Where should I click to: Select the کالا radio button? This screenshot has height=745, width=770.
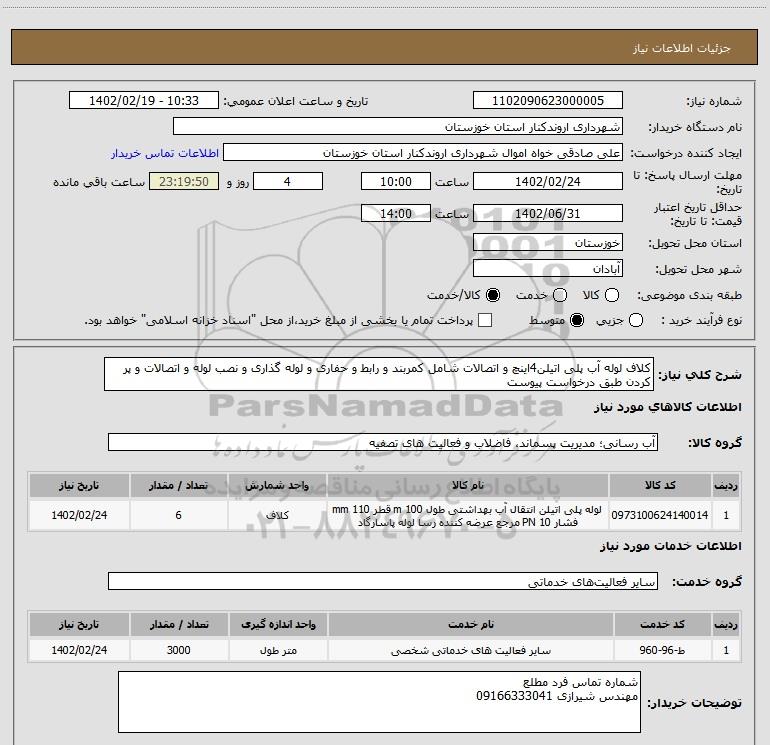click(x=612, y=295)
